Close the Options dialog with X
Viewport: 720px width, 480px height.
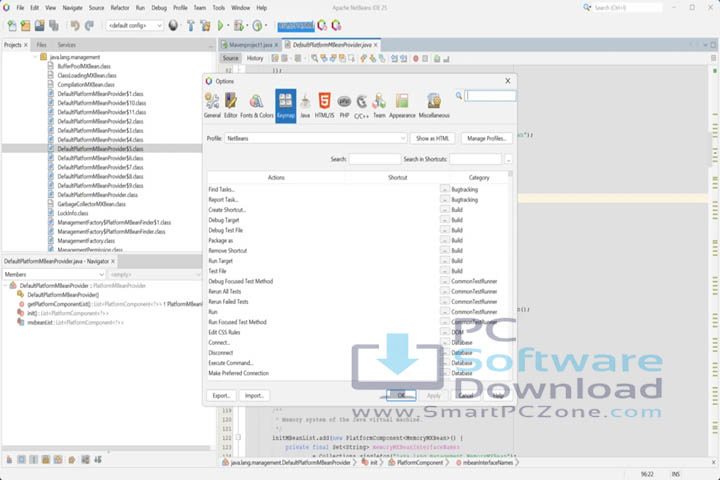point(507,81)
